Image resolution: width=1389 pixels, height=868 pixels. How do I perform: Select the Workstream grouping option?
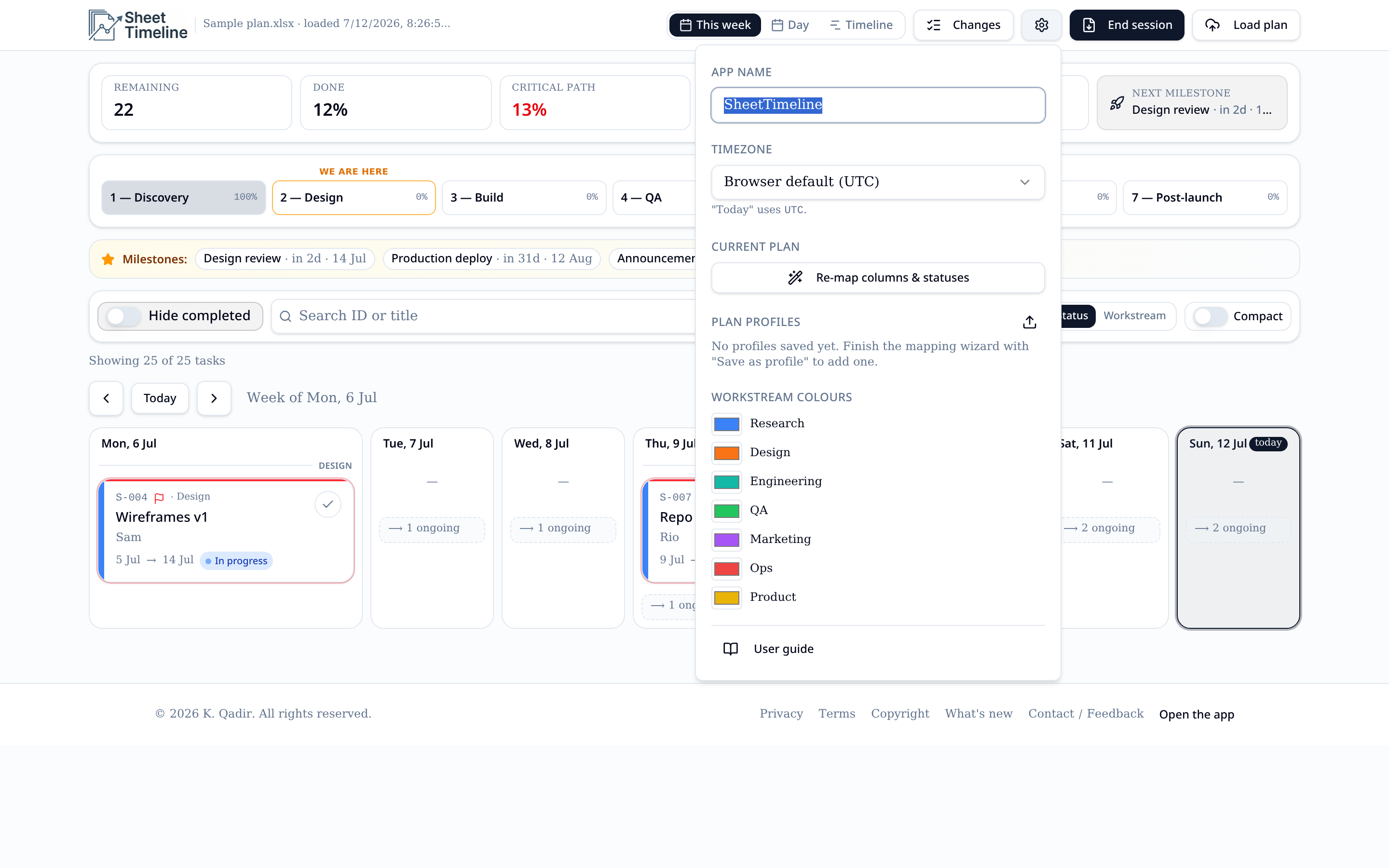[1134, 316]
